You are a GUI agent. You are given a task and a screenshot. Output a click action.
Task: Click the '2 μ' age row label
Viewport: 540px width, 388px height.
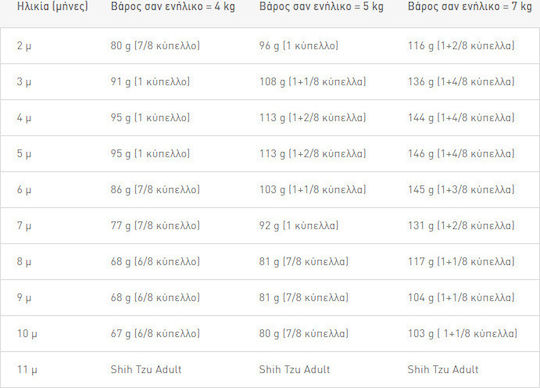[x=24, y=46]
